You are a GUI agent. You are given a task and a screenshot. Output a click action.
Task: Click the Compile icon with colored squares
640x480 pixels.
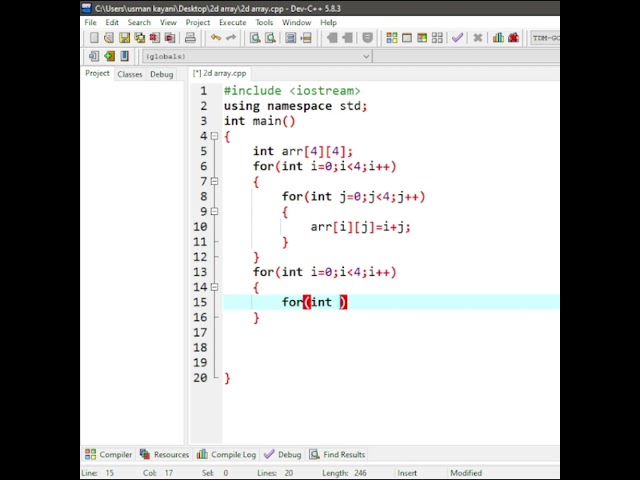(392, 38)
